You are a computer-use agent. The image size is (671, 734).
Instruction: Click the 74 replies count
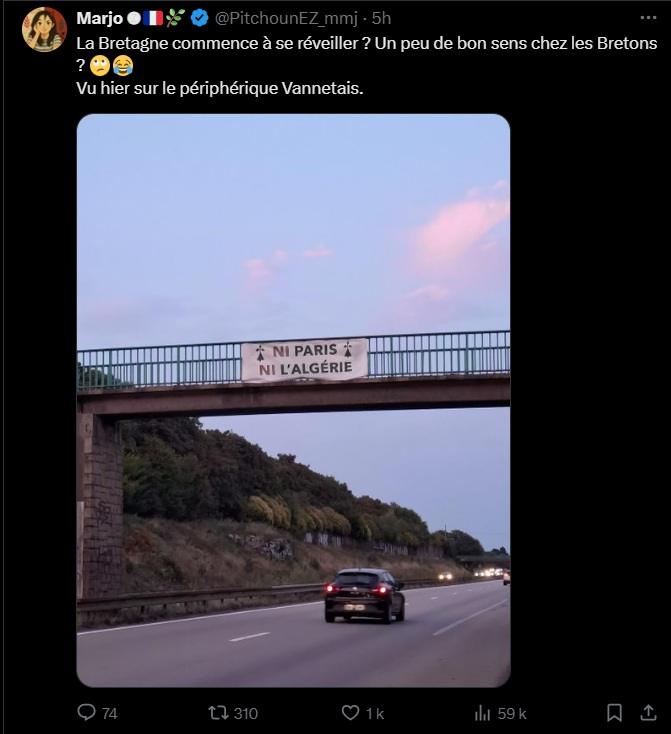[x=110, y=714]
